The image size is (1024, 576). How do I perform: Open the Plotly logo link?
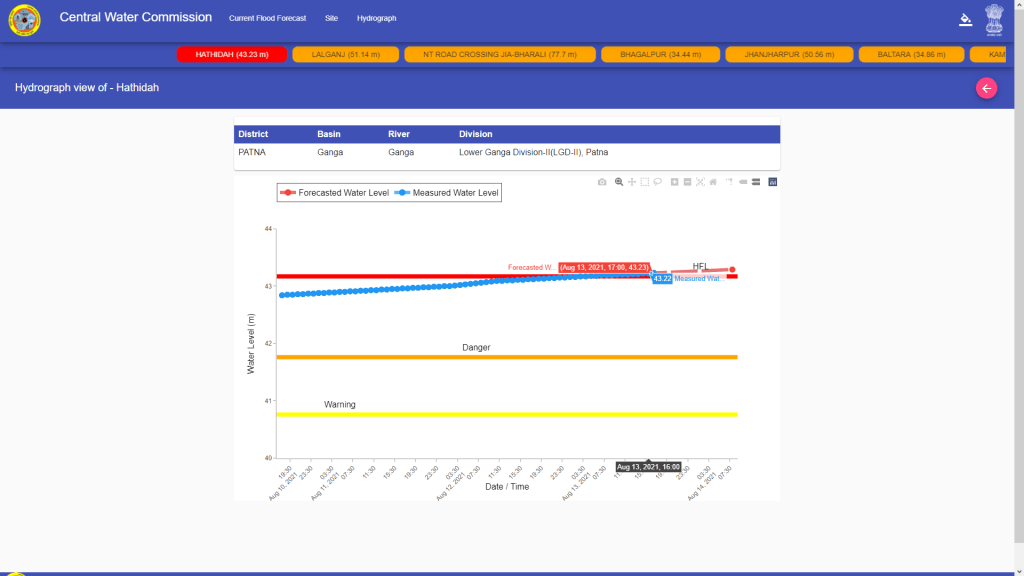(x=773, y=182)
